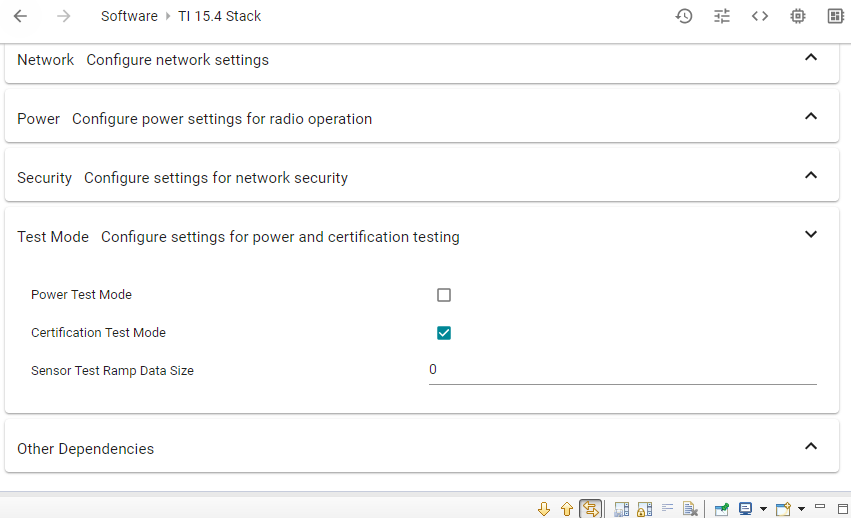851x518 pixels.
Task: Open the board layout view icon
Action: tap(835, 16)
